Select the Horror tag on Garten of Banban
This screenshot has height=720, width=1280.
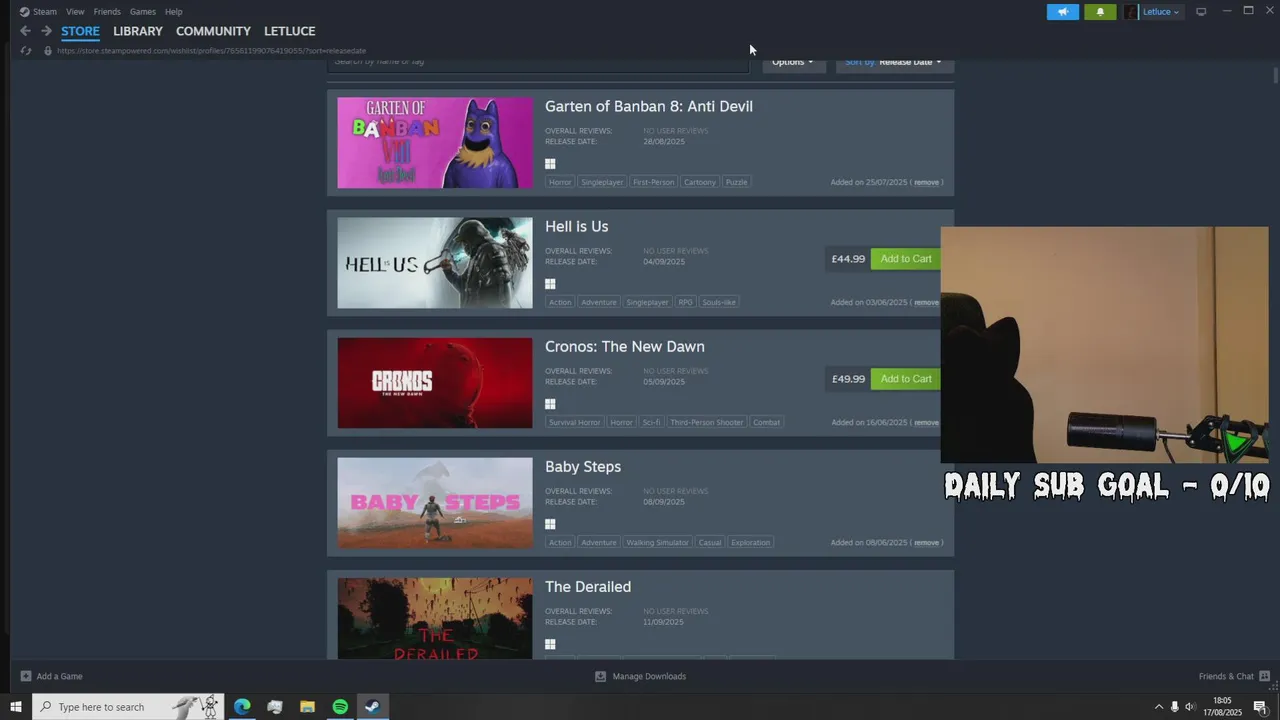pyautogui.click(x=560, y=182)
